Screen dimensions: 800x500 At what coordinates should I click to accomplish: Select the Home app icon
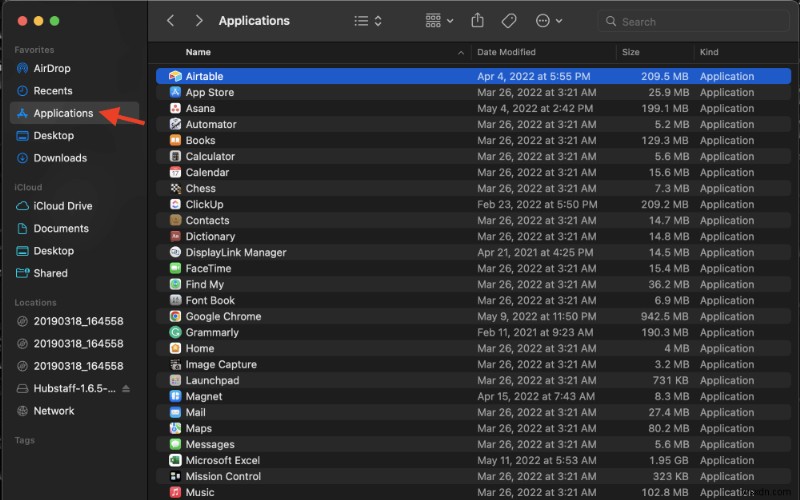(x=175, y=348)
